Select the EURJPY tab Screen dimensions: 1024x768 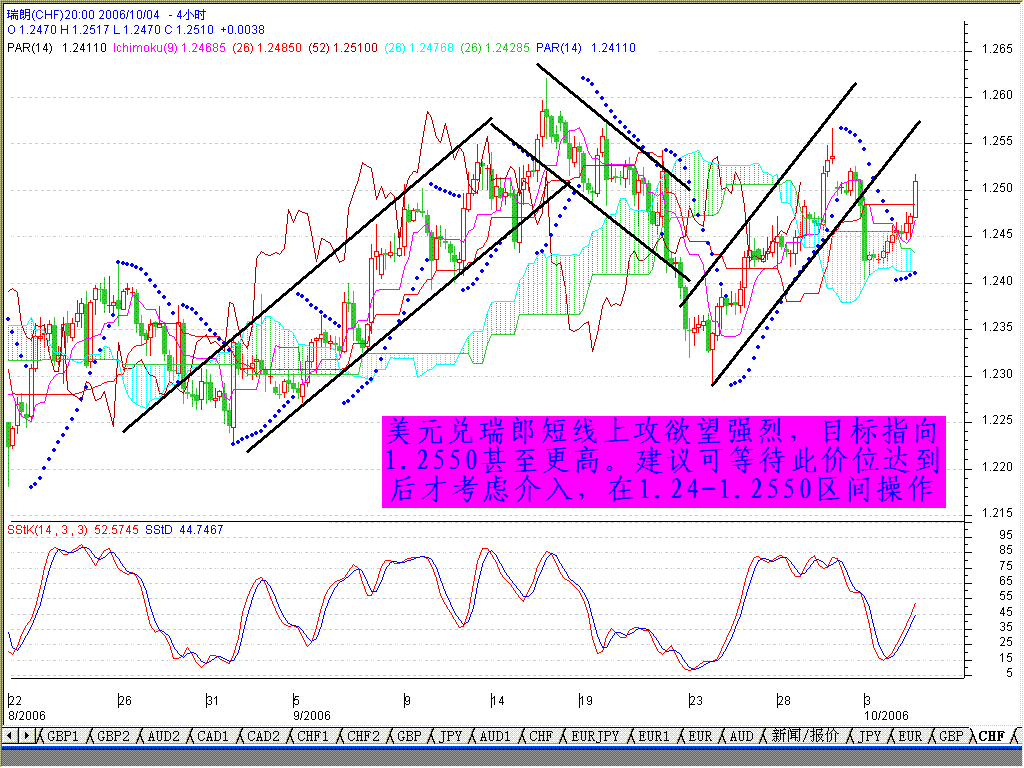click(x=595, y=736)
